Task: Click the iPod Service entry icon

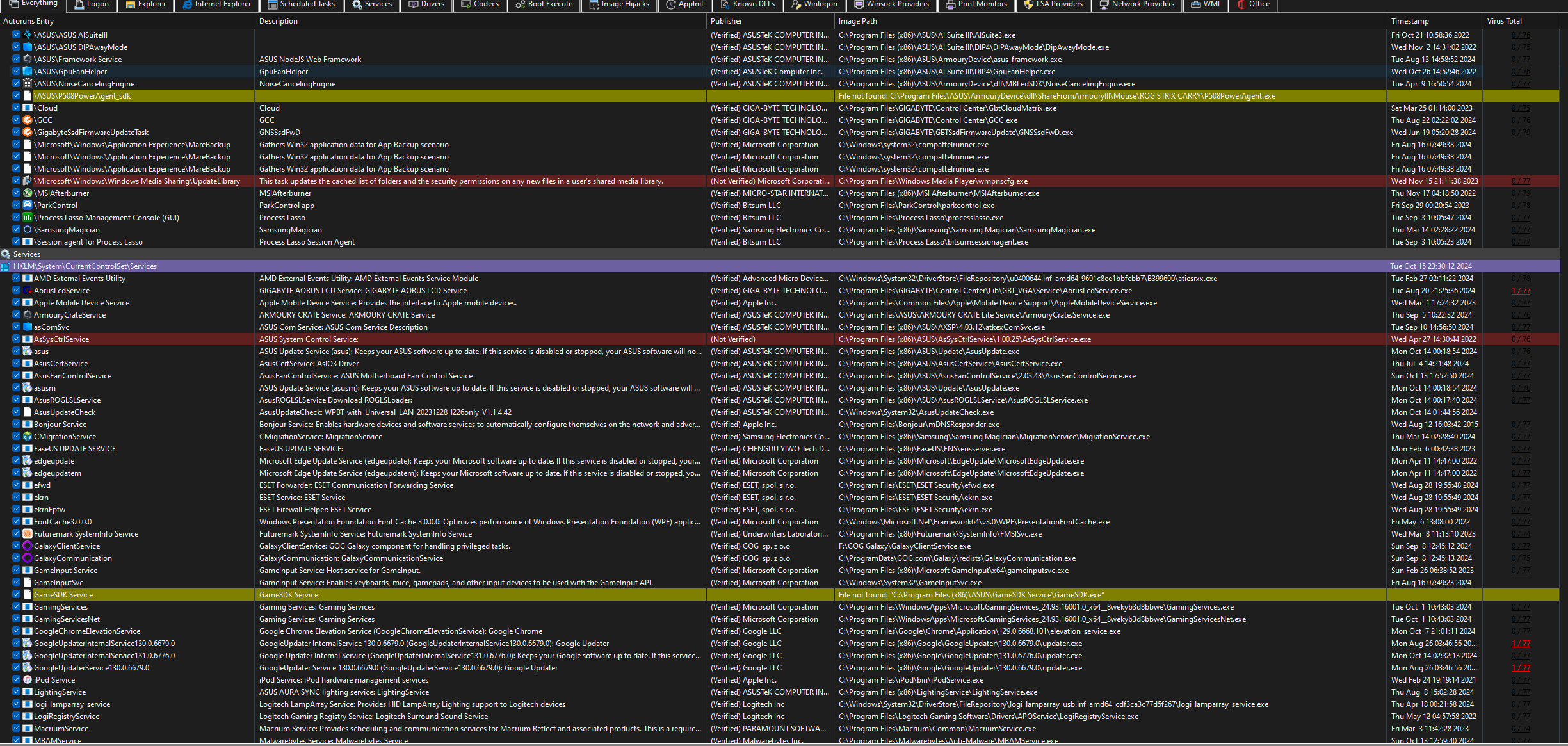Action: click(28, 680)
